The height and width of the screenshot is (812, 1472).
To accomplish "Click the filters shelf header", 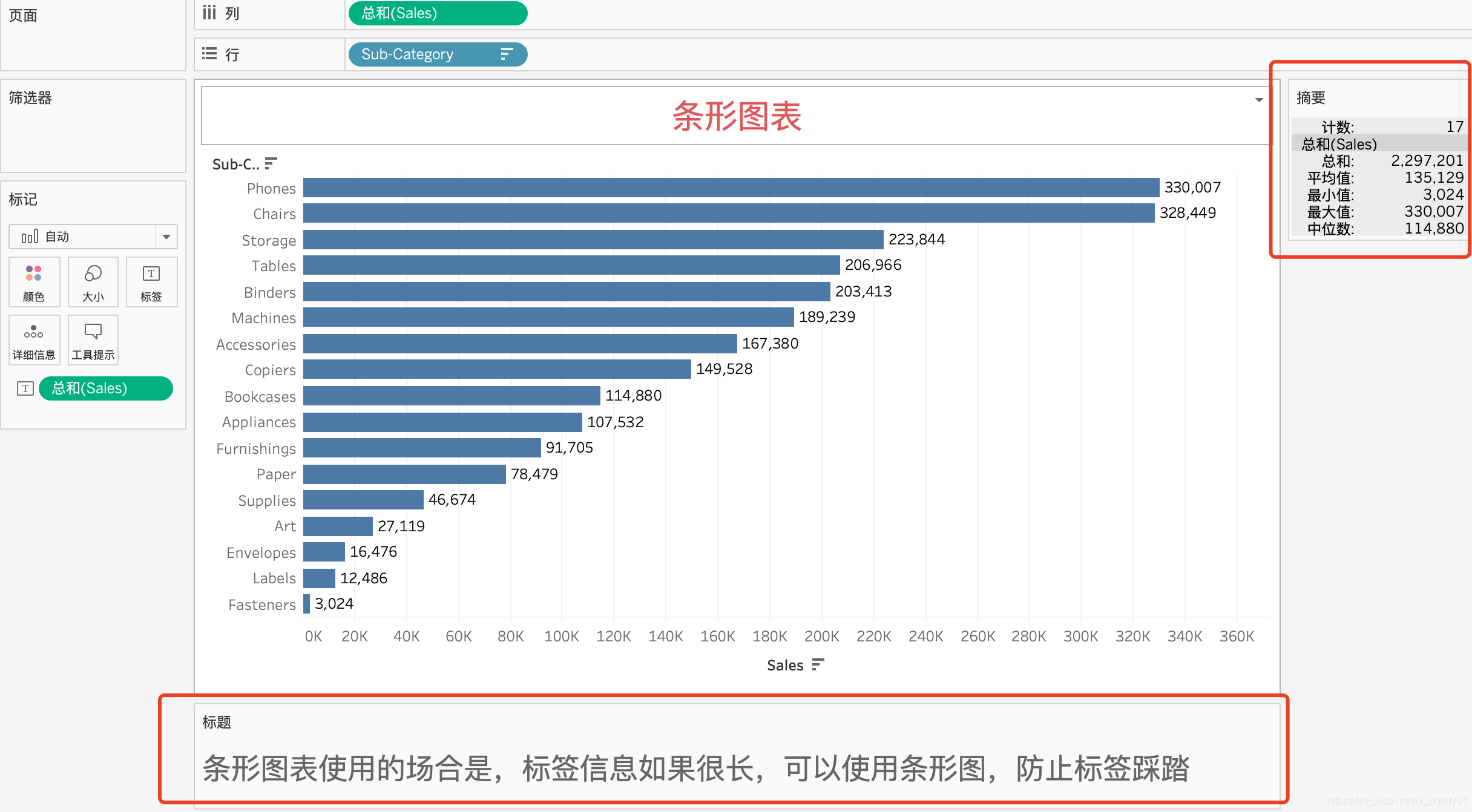I will pos(30,97).
